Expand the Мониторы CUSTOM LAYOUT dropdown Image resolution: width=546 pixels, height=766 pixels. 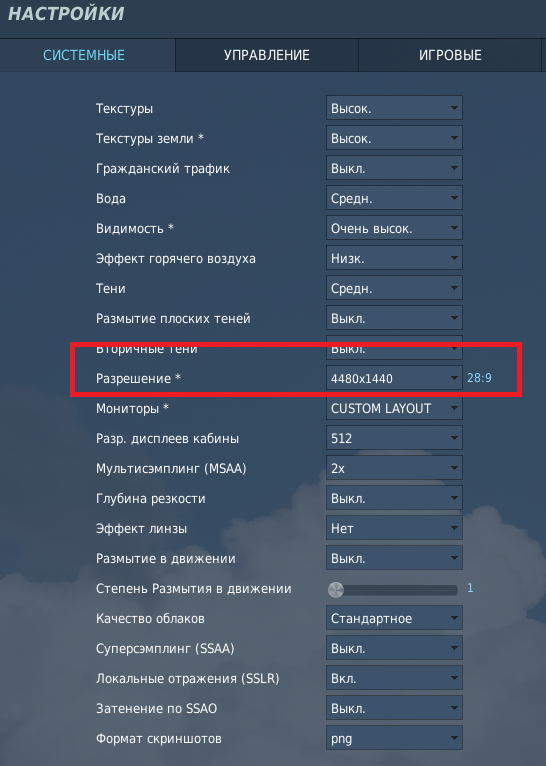[x=394, y=408]
